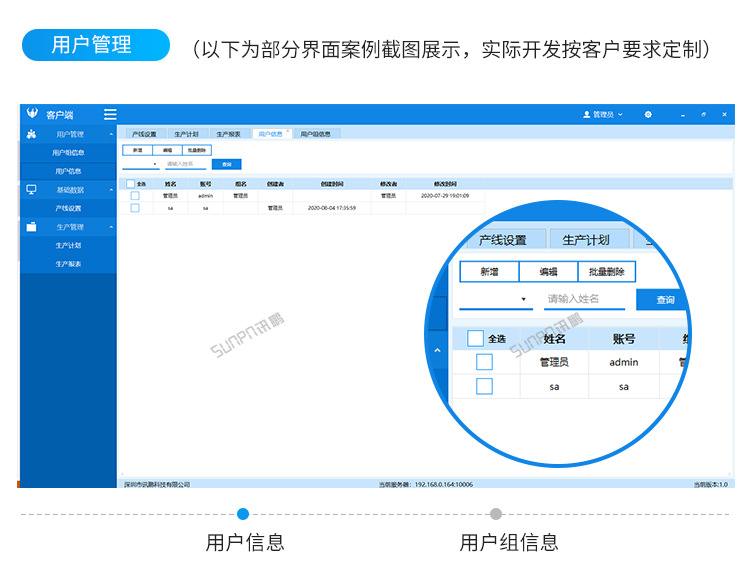The image size is (750, 580).
Task: Switch to the 生产计划 tab in main window
Action: [x=186, y=134]
